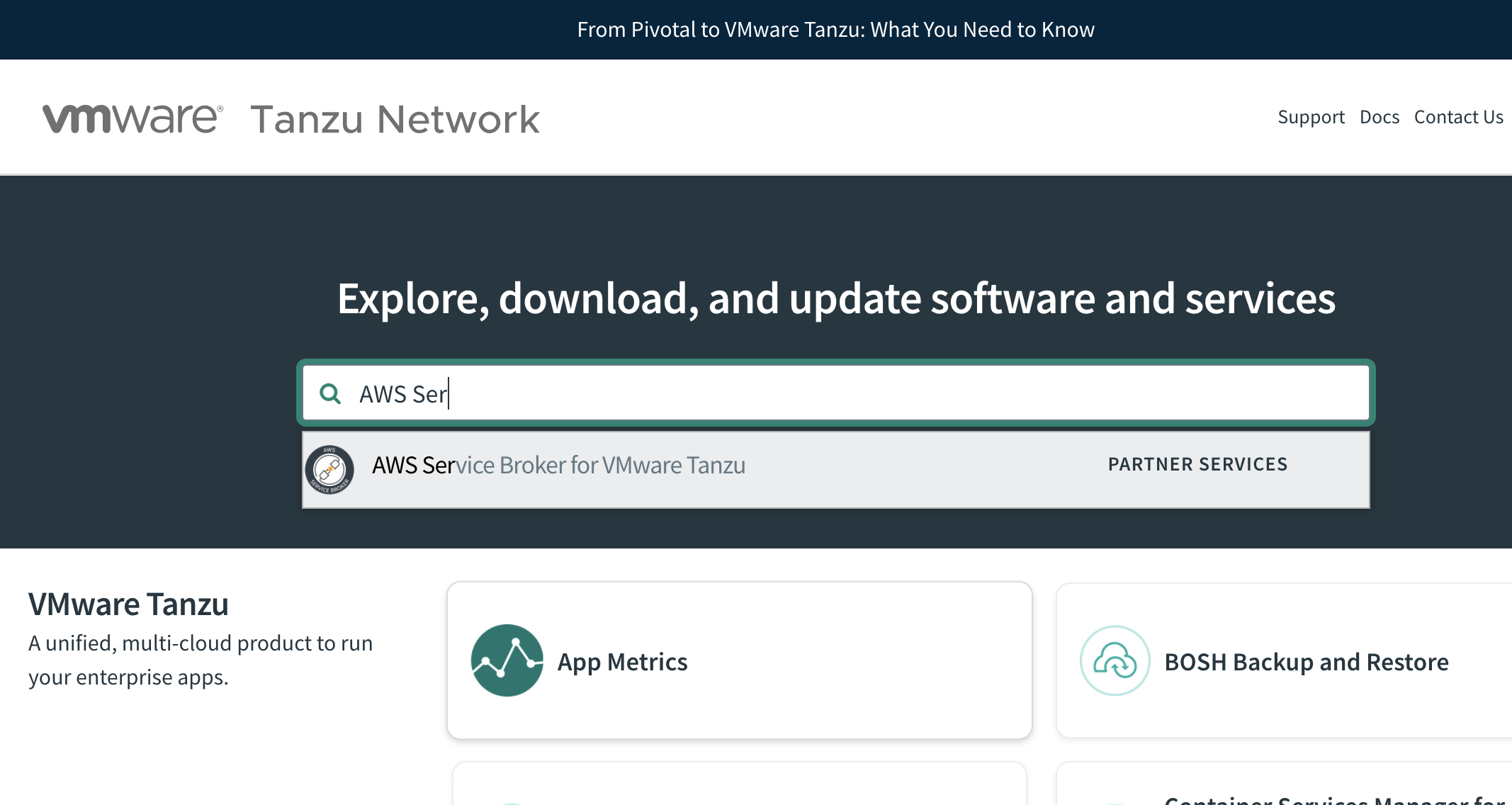Click the Tanzu Network site title
Viewport: 1512px width, 805px height.
(x=395, y=119)
